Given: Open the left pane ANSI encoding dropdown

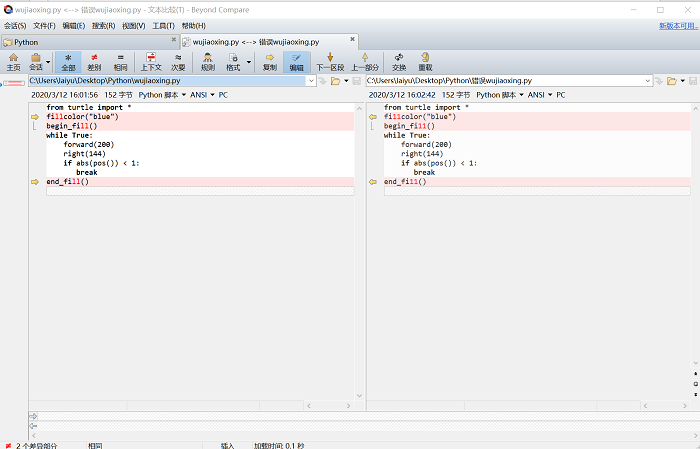Looking at the screenshot, I should point(200,95).
